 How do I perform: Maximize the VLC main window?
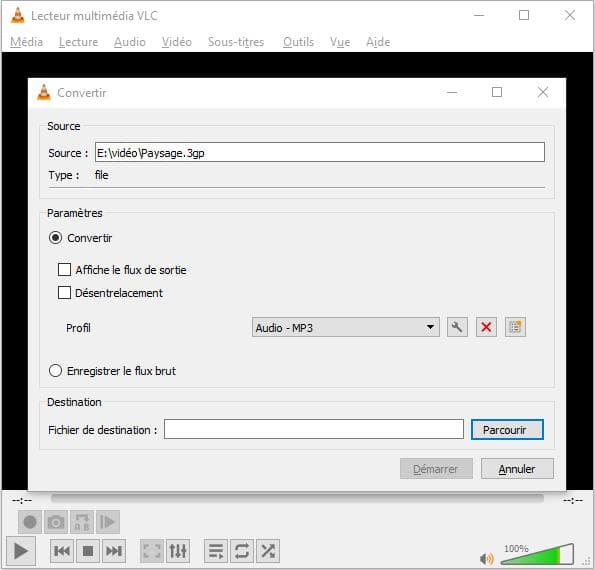click(x=524, y=16)
